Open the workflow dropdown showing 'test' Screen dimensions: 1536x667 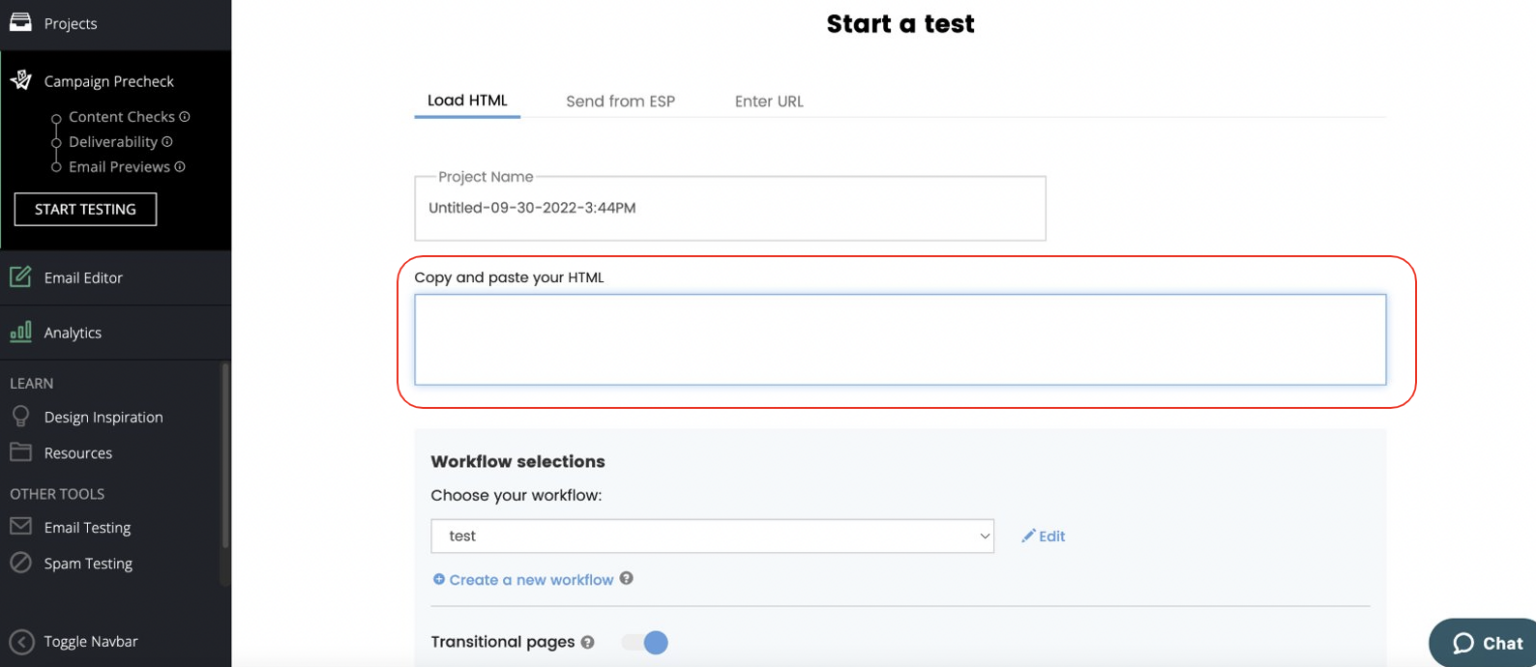pyautogui.click(x=712, y=536)
